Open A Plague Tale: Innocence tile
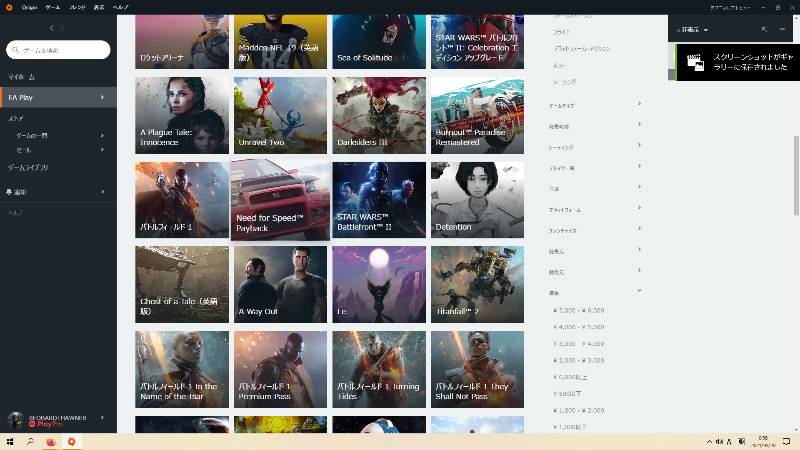This screenshot has width=800, height=450. pos(182,115)
